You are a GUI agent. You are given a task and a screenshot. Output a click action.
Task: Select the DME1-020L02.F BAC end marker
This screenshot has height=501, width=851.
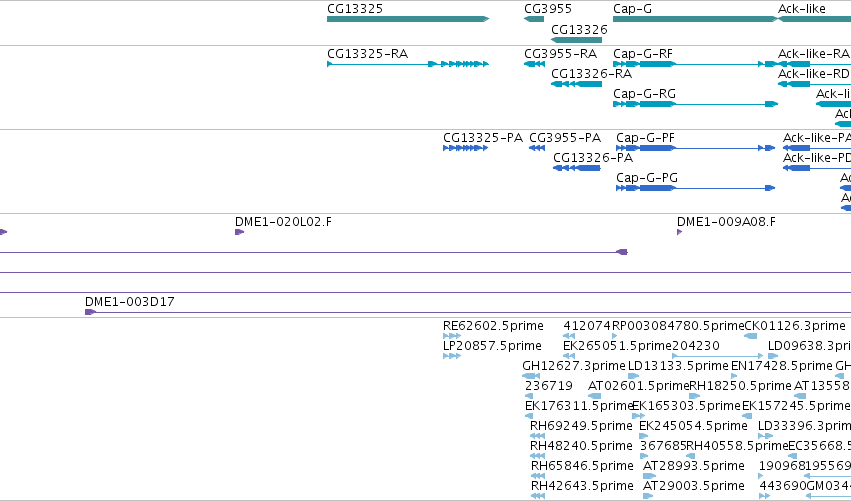pos(239,232)
